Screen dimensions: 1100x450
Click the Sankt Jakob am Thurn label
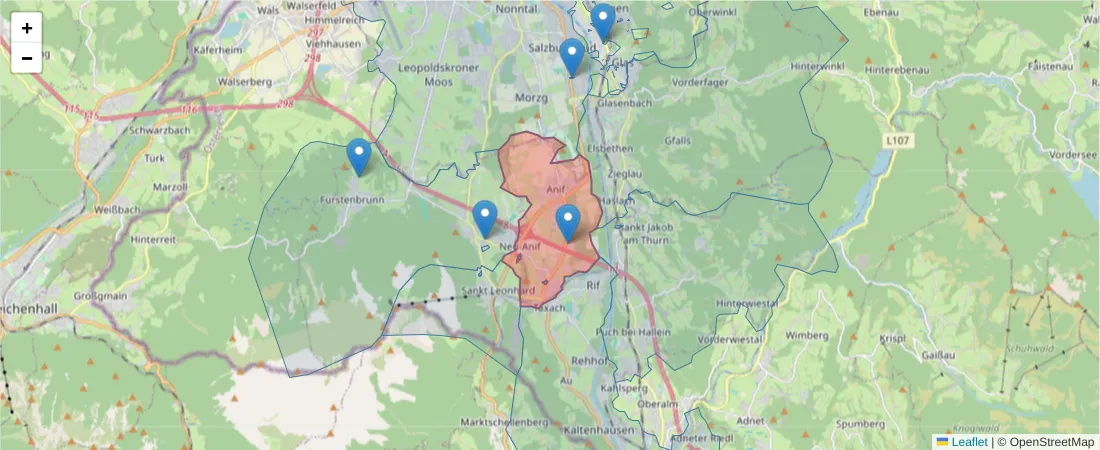click(x=643, y=234)
